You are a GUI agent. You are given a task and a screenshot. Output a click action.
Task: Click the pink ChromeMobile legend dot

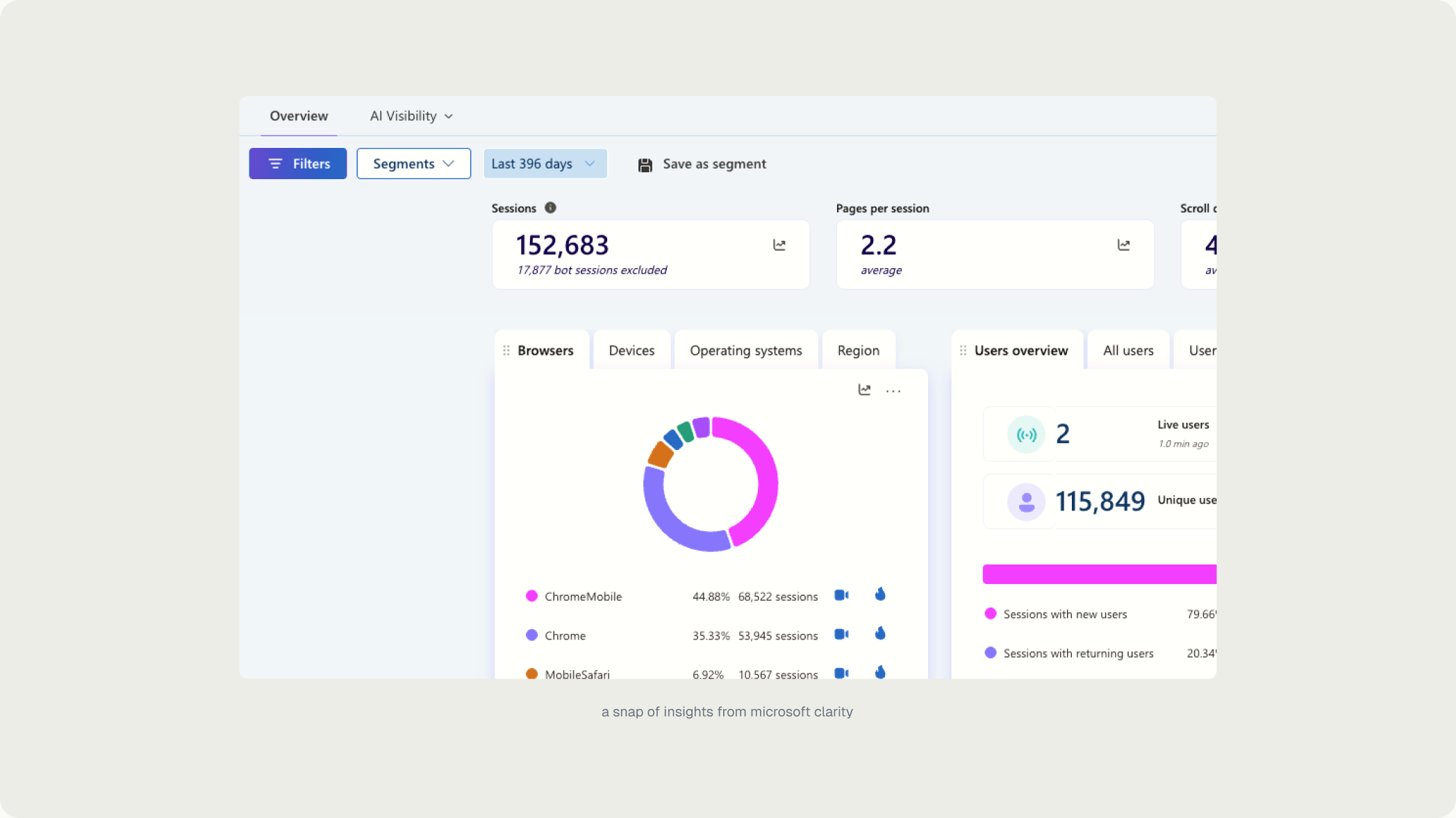pyautogui.click(x=531, y=596)
